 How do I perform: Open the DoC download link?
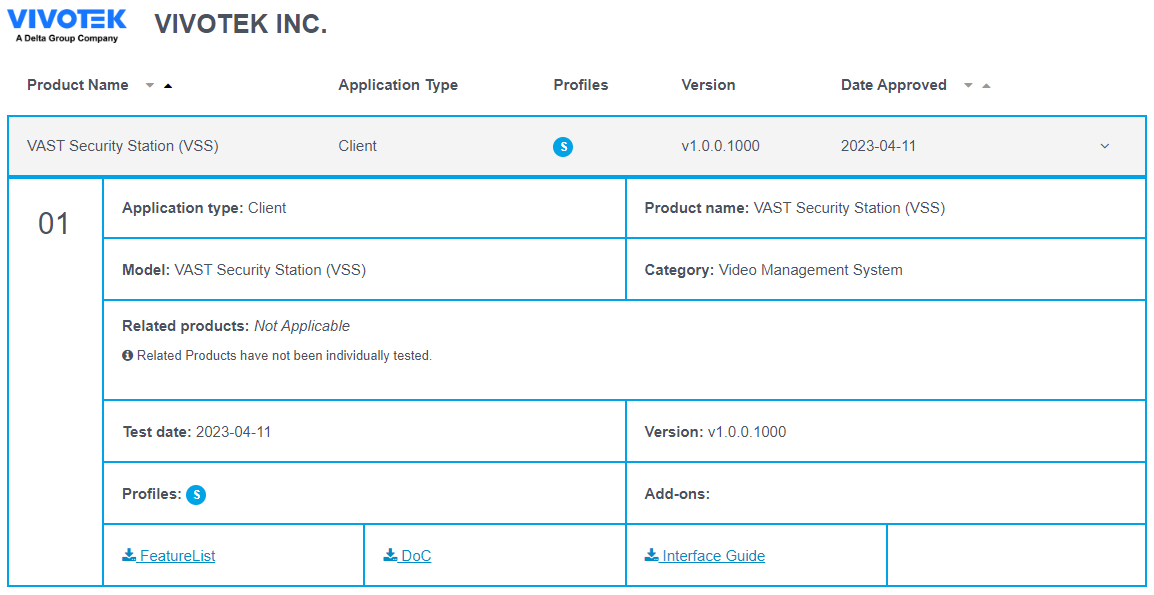[408, 556]
